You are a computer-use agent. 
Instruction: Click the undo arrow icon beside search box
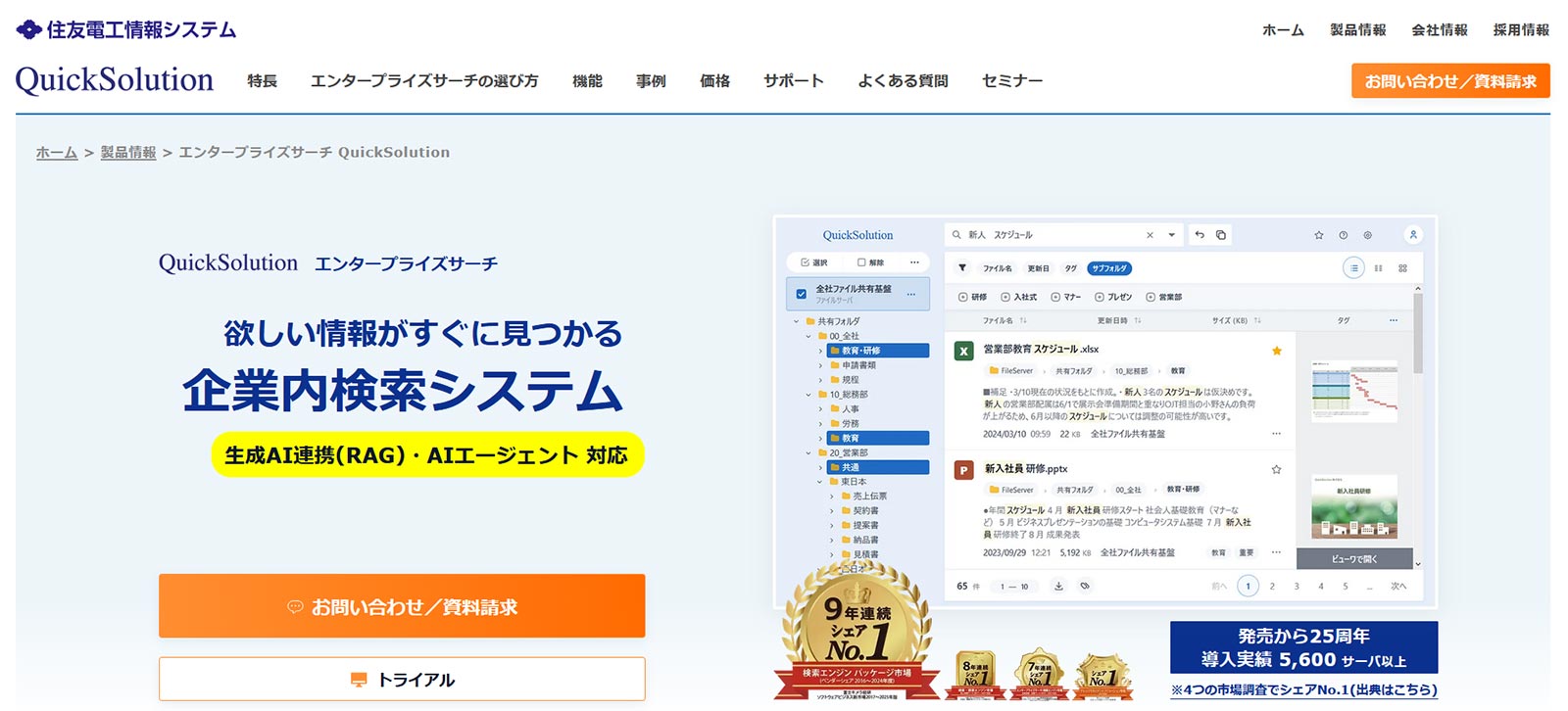click(x=1200, y=235)
